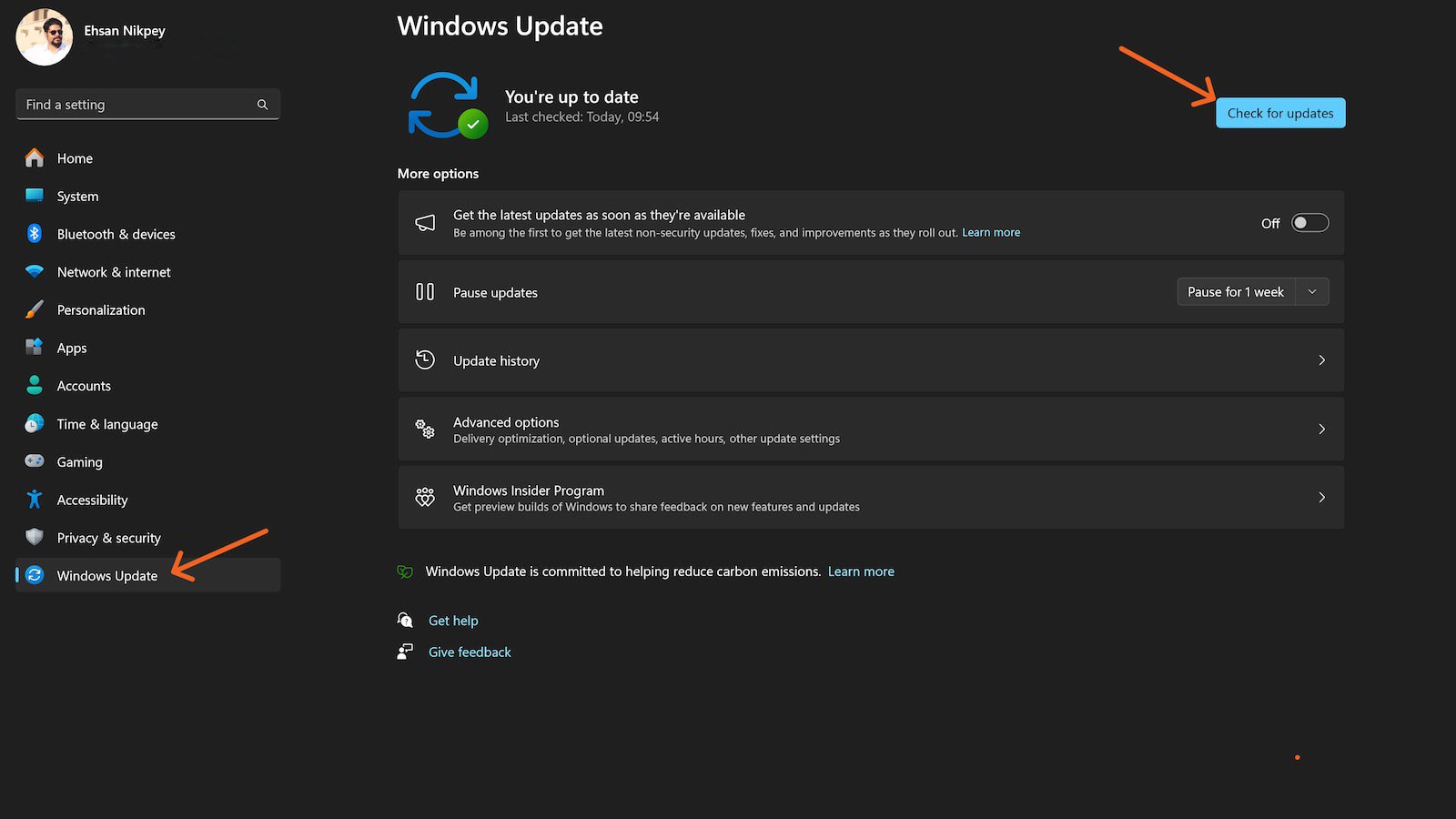Click the Network wifi icon

pyautogui.click(x=35, y=272)
